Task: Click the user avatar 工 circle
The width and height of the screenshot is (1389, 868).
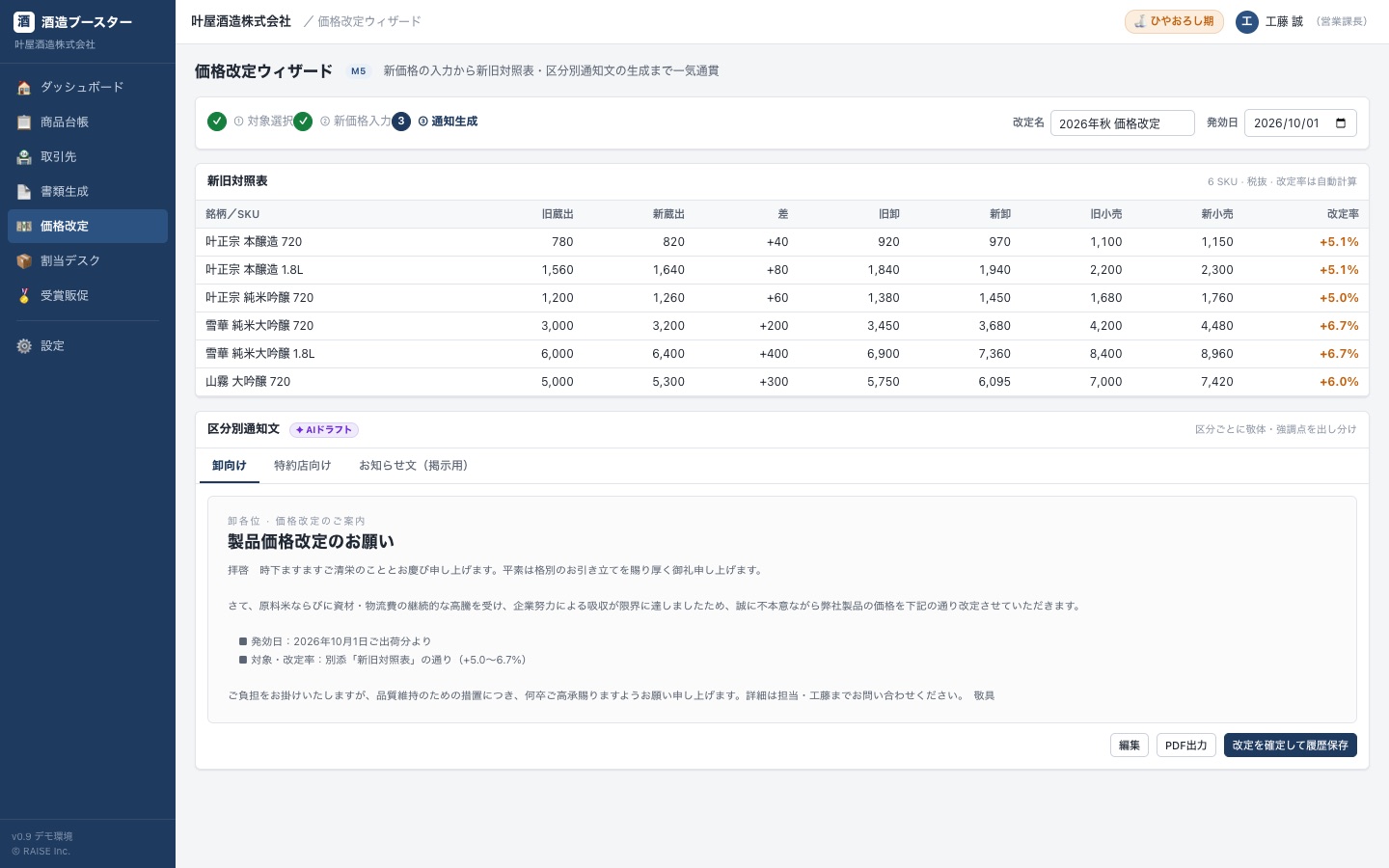Action: tap(1247, 21)
